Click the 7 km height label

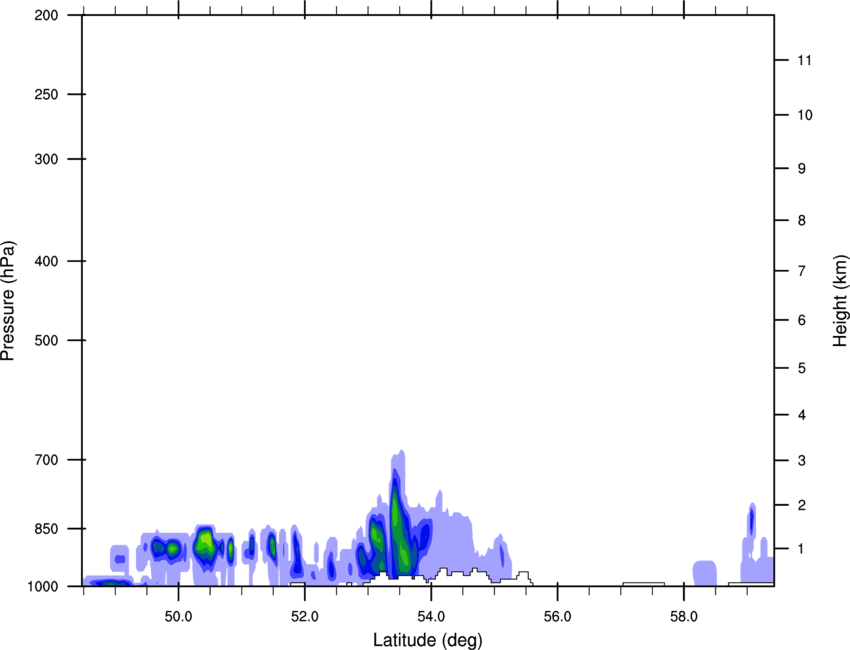click(802, 271)
